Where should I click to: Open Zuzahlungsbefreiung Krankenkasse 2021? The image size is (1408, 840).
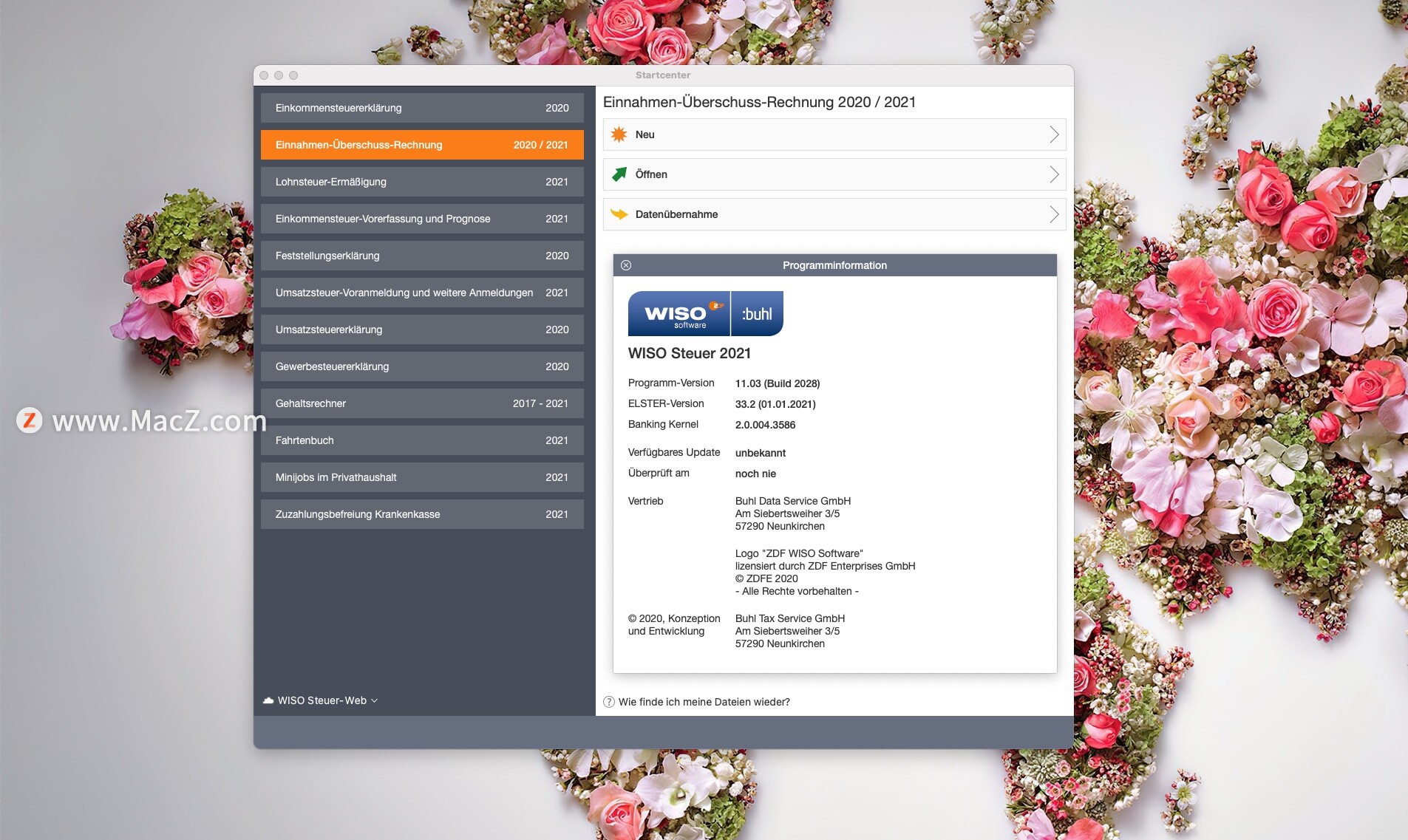point(422,514)
